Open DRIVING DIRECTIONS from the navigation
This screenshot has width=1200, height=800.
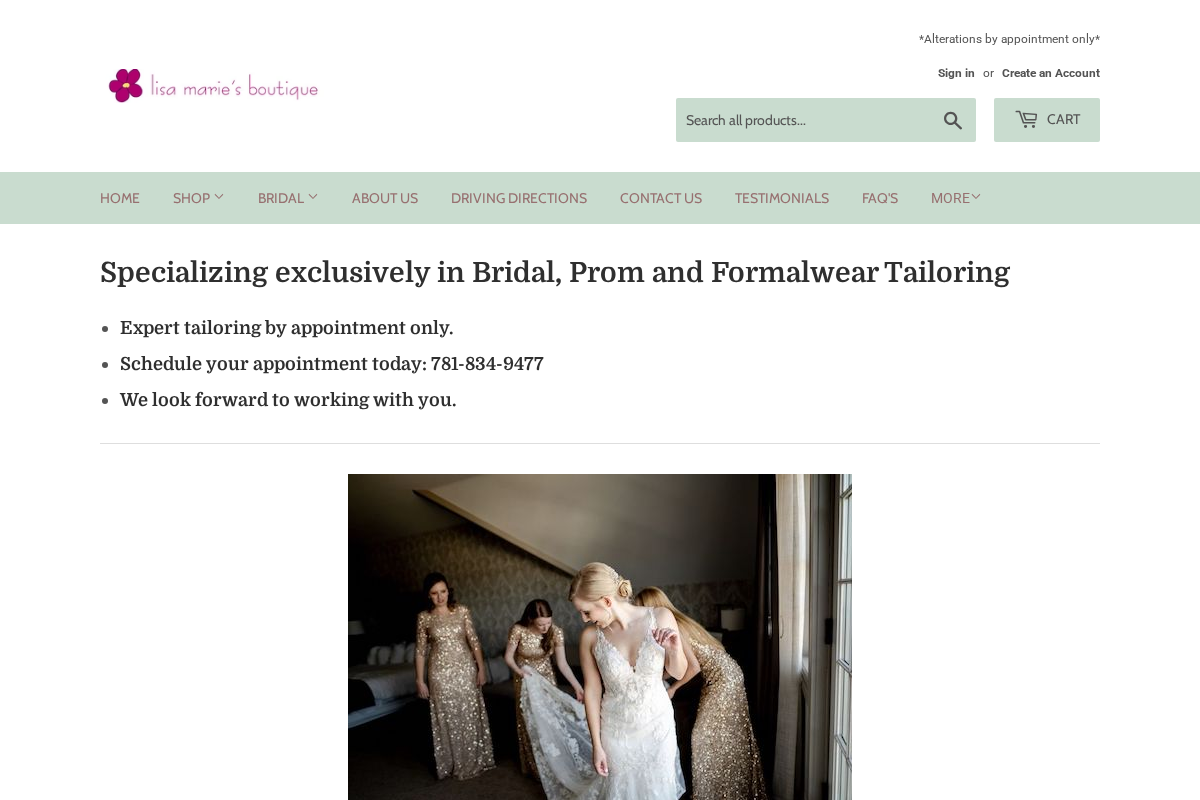click(519, 198)
